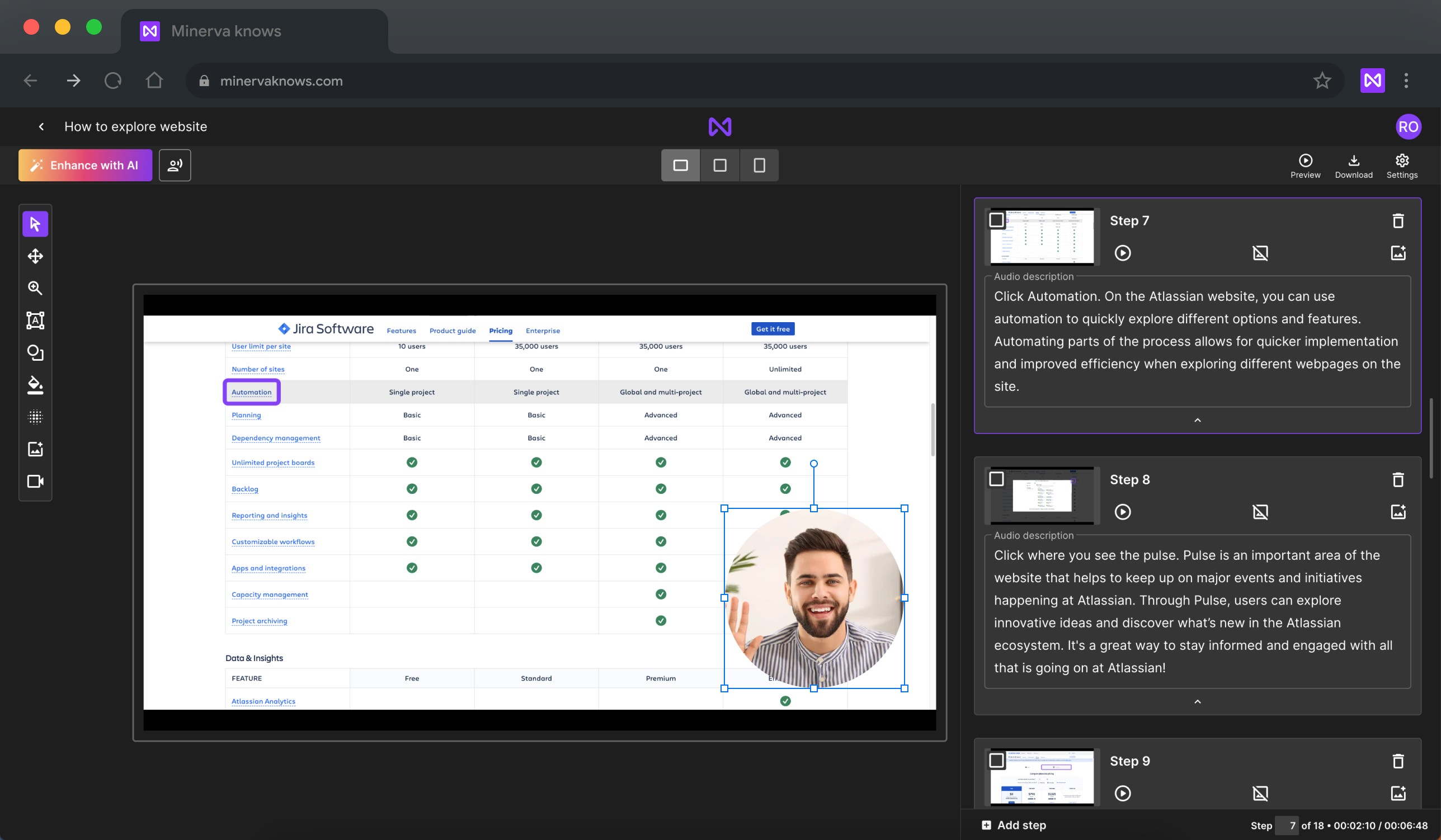Select the move tool in left toolbar

coord(35,256)
